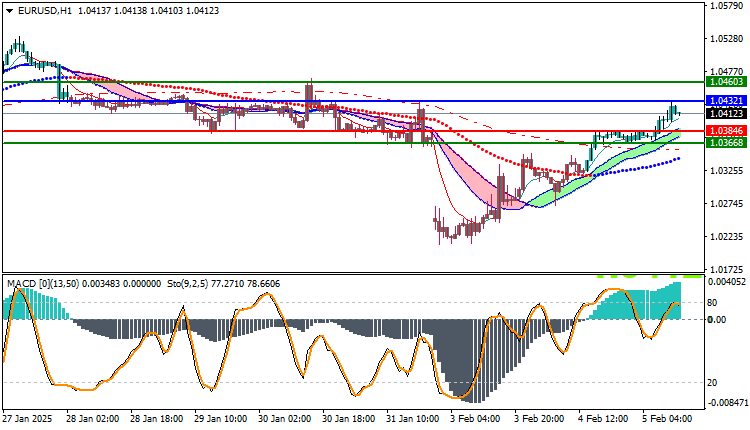This screenshot has height=430, width=750.
Task: Select the Sto(9,2,5) indicator label
Action: coord(188,284)
